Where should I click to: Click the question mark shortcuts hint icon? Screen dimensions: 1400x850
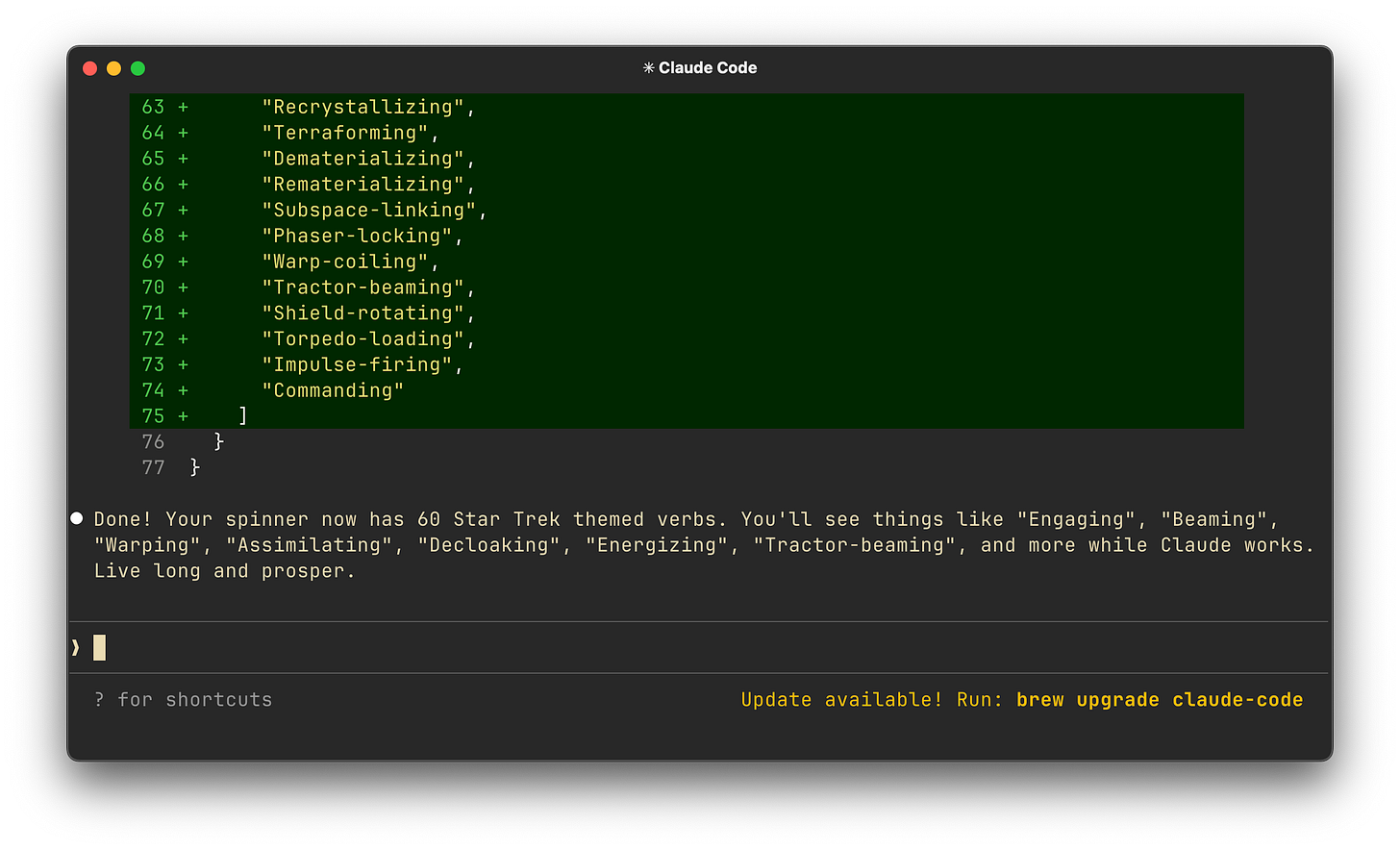(99, 699)
